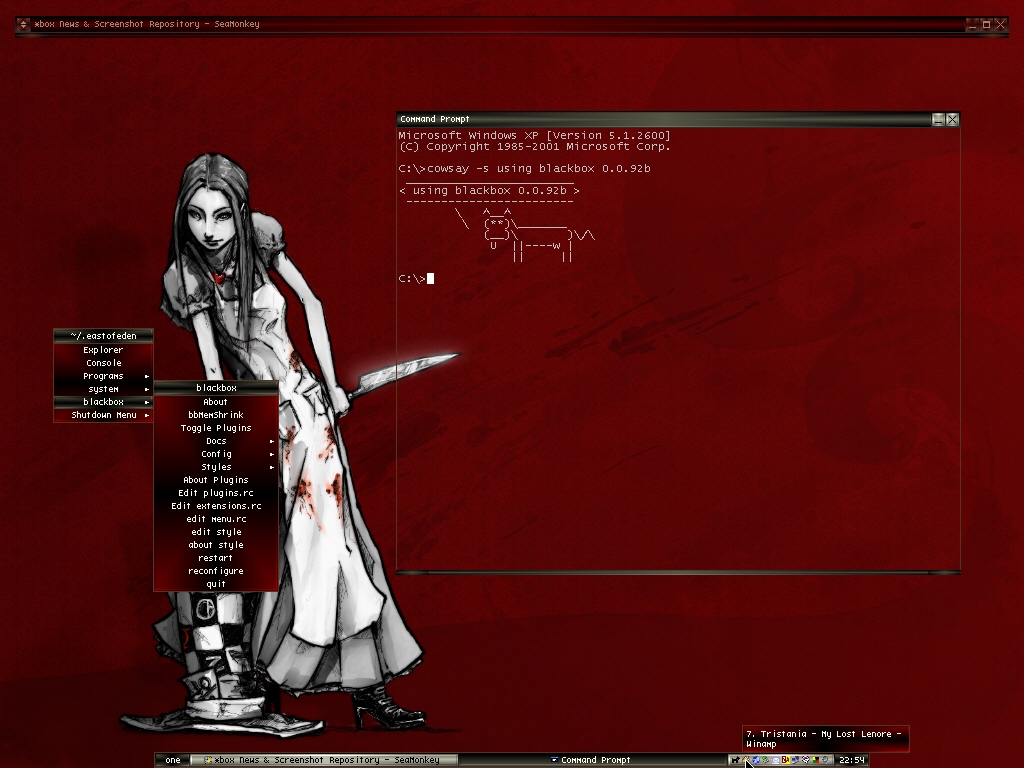Choose edit menu.rc
This screenshot has height=768, width=1024.
(x=216, y=519)
